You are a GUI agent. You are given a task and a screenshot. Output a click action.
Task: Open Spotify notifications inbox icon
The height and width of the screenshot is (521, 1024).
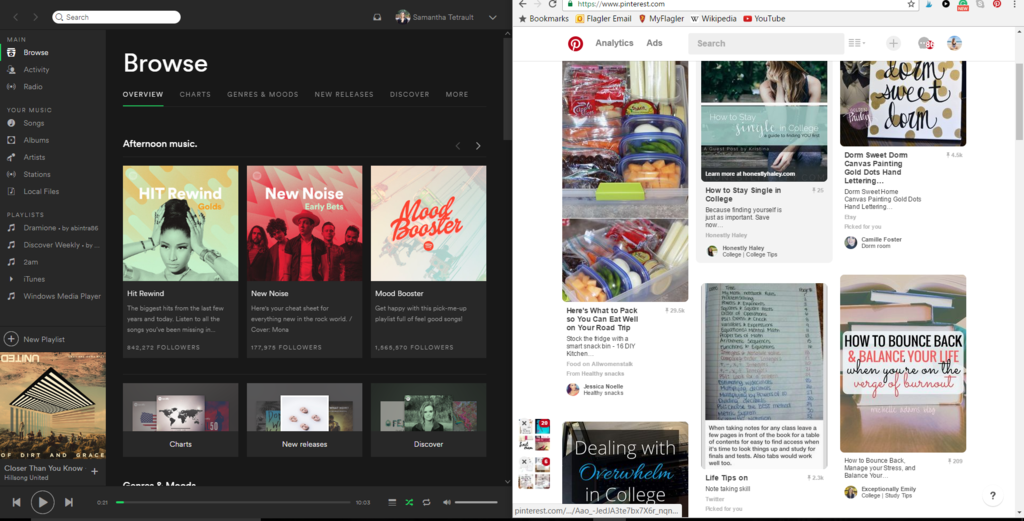377,17
